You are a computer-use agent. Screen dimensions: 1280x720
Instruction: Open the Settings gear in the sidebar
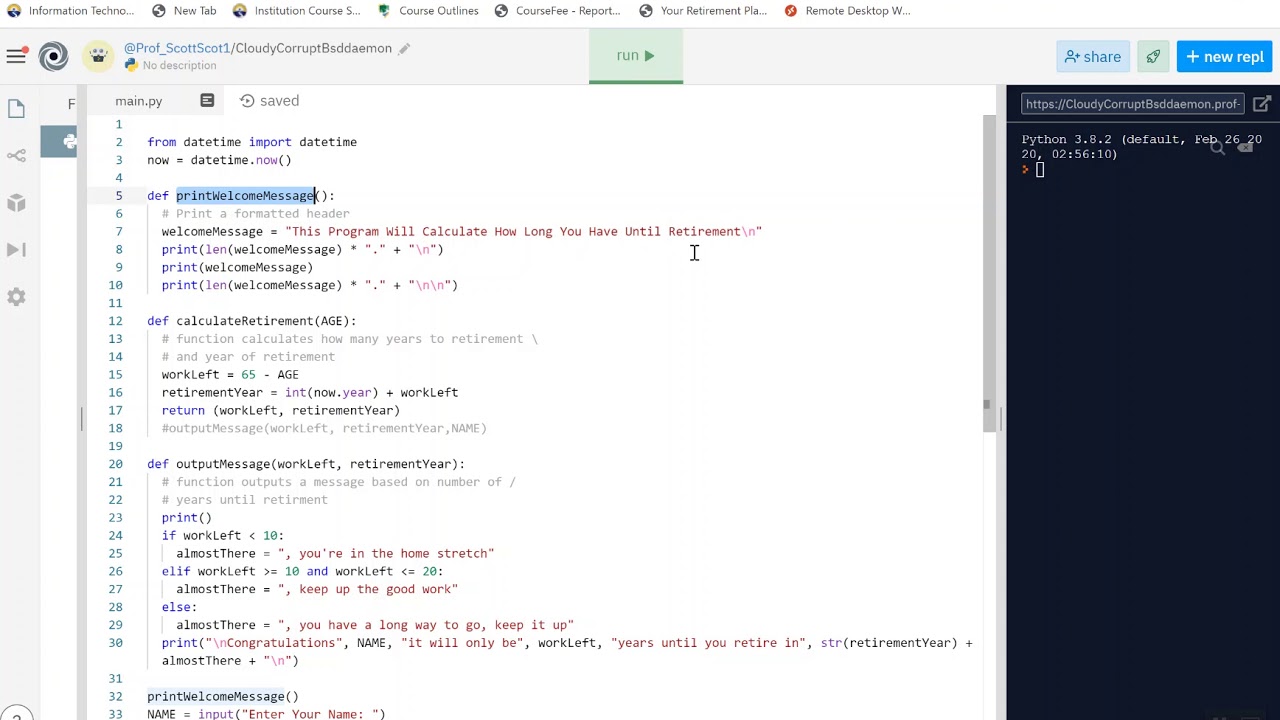pyautogui.click(x=16, y=297)
